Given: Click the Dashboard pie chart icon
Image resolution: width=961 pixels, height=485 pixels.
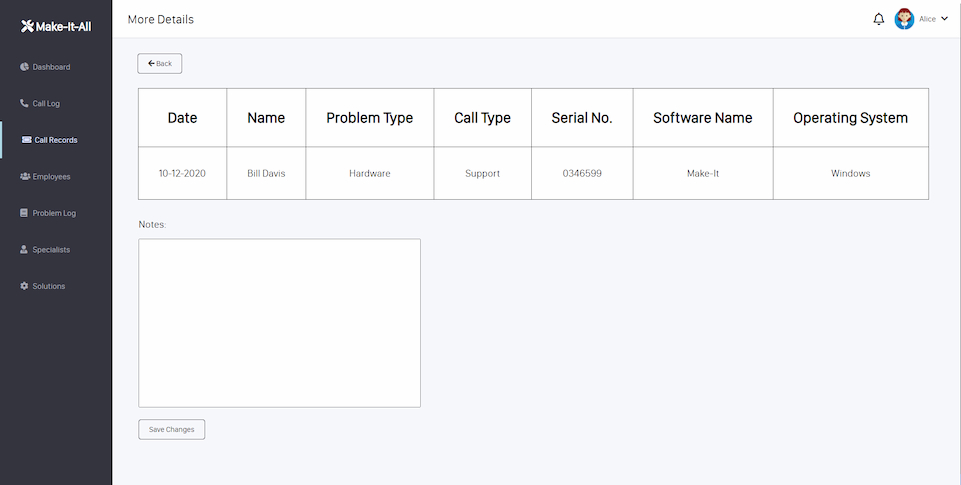Looking at the screenshot, I should coord(25,67).
